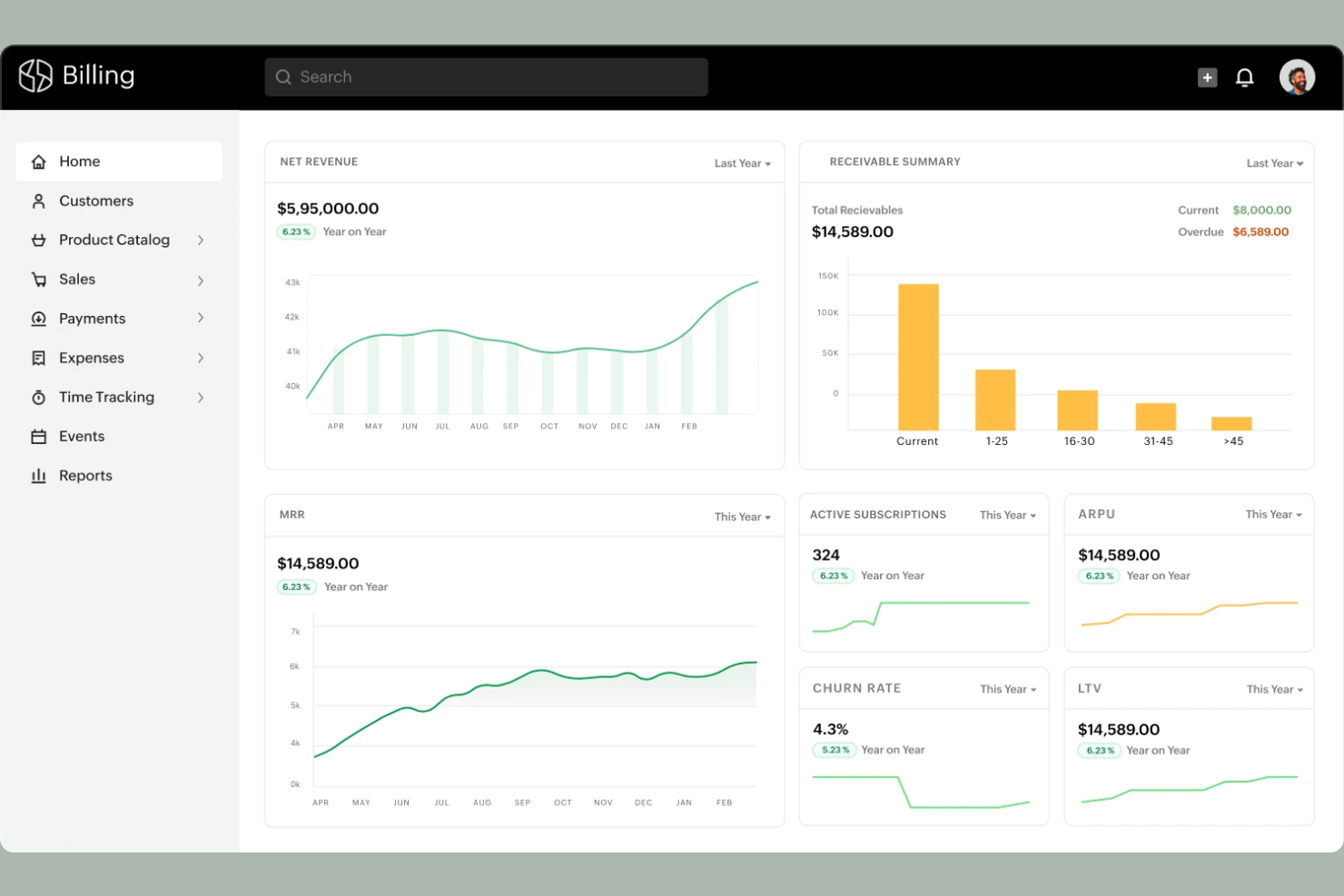Click the >45 days receivables bar
The height and width of the screenshot is (896, 1344).
(1231, 424)
